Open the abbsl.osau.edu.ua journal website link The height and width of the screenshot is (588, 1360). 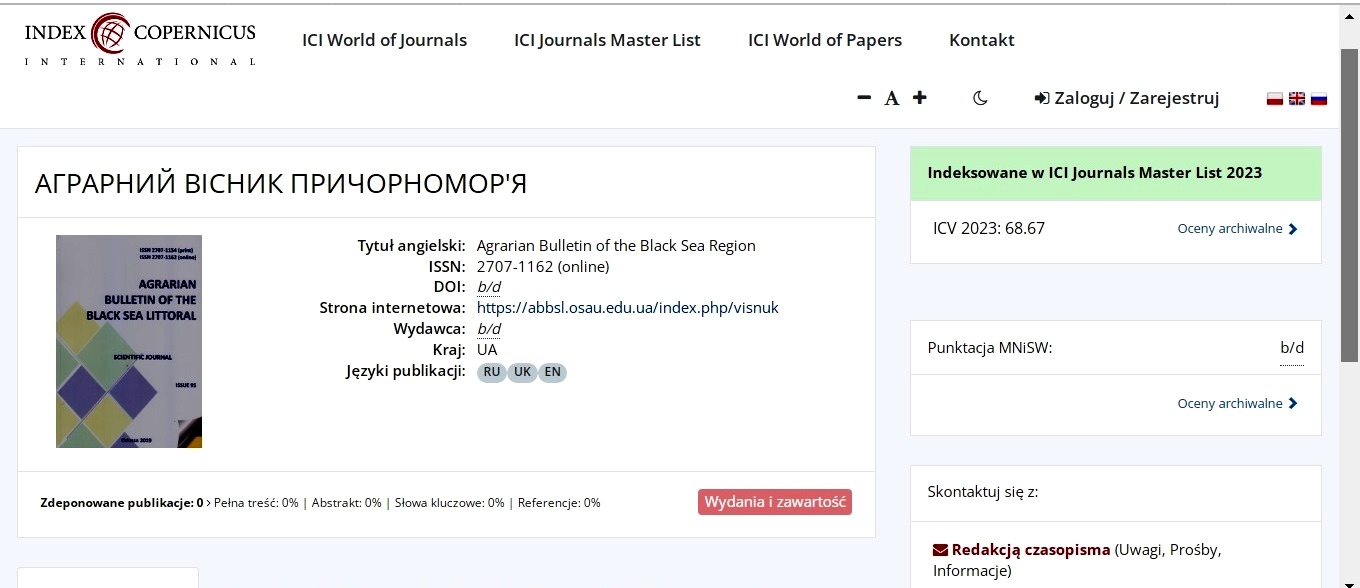click(x=627, y=308)
